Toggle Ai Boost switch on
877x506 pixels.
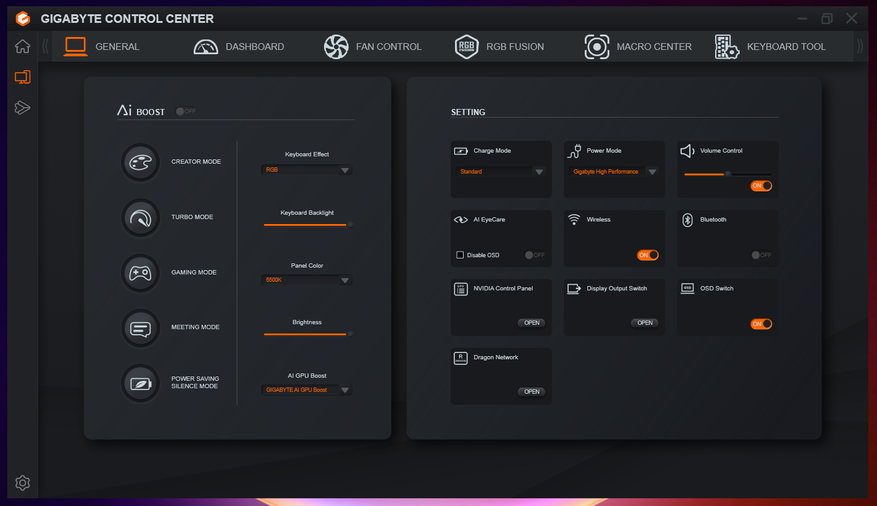pos(186,111)
